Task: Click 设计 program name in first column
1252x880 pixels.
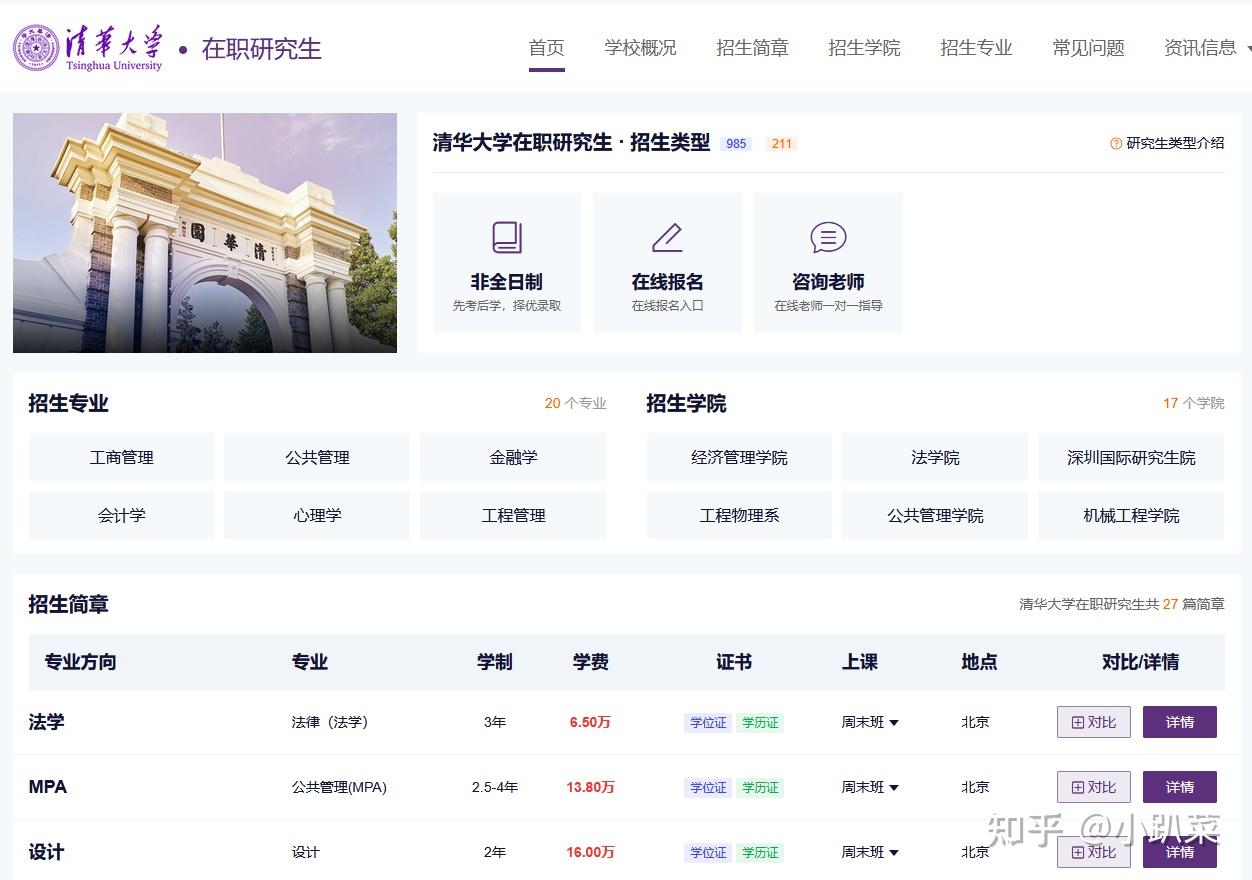Action: tap(46, 852)
